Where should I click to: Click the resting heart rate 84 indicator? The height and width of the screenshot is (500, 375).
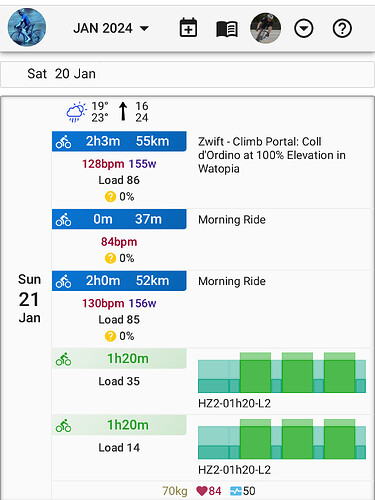[209, 491]
